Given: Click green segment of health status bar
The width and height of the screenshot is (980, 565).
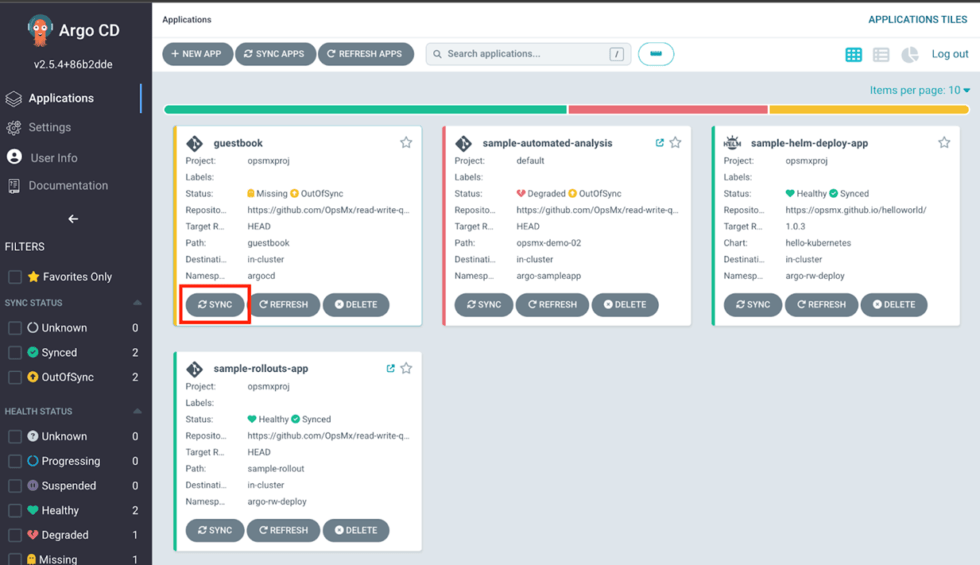Looking at the screenshot, I should pos(365,109).
